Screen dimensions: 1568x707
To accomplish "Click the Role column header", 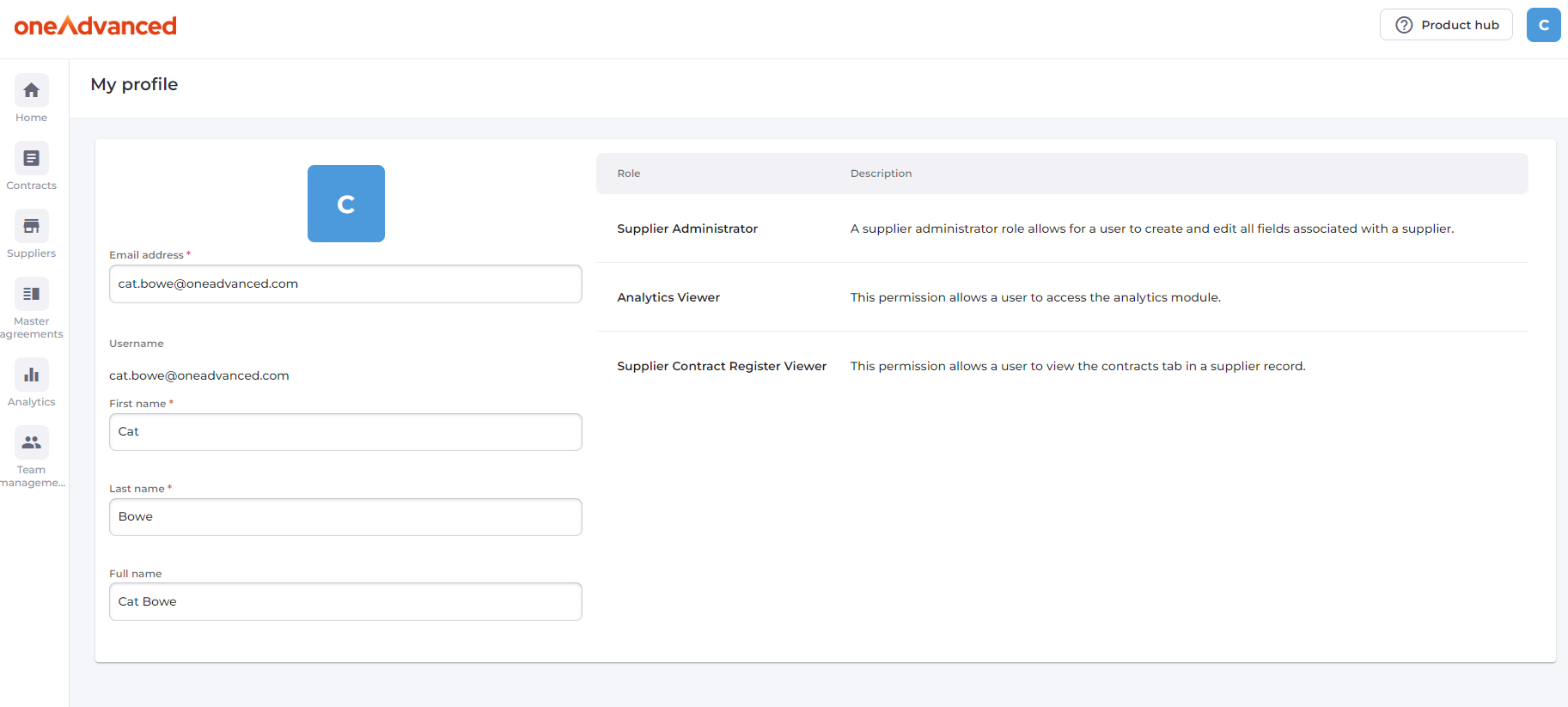I will tap(629, 174).
